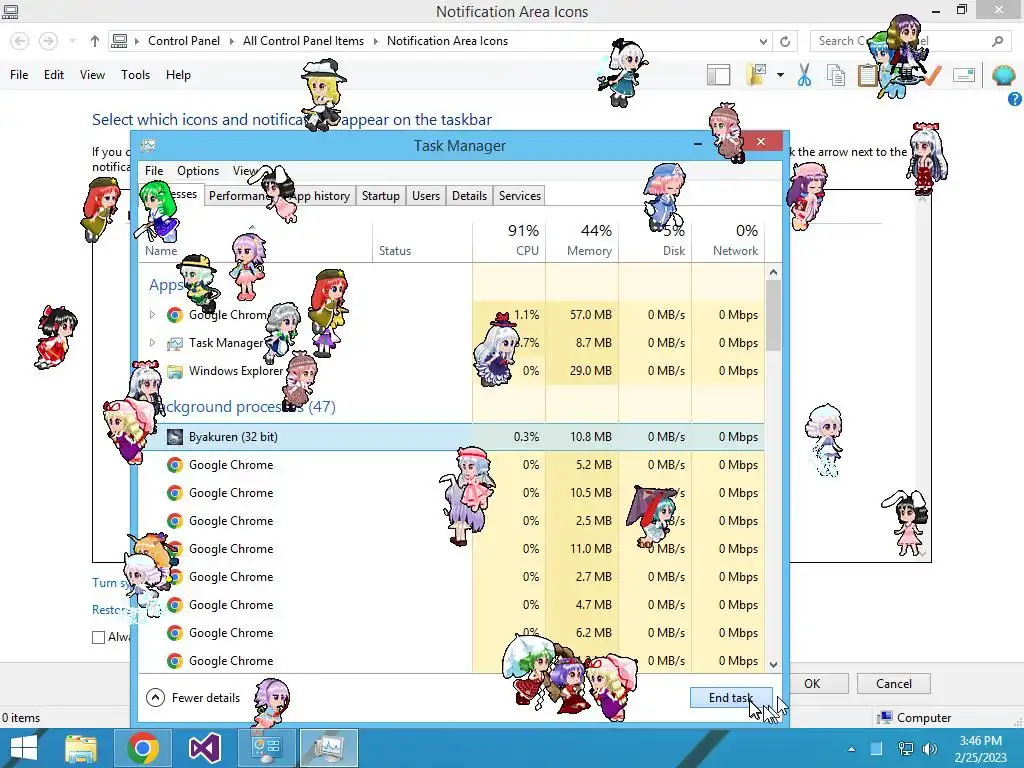Image resolution: width=1024 pixels, height=768 pixels.
Task: Click the Task Manager scrollbar thumb
Action: pyautogui.click(x=773, y=315)
